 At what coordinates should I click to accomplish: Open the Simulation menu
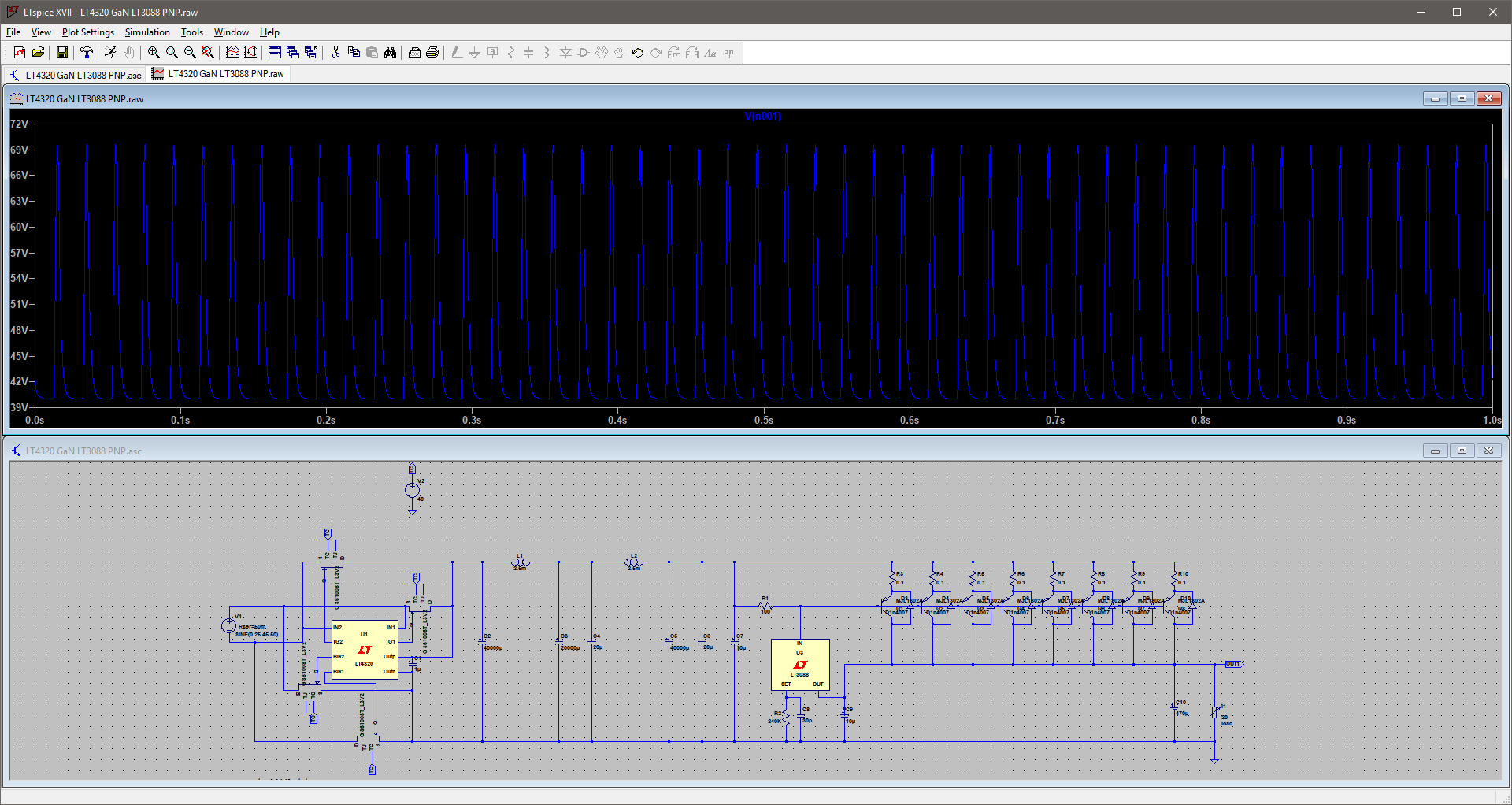147,32
